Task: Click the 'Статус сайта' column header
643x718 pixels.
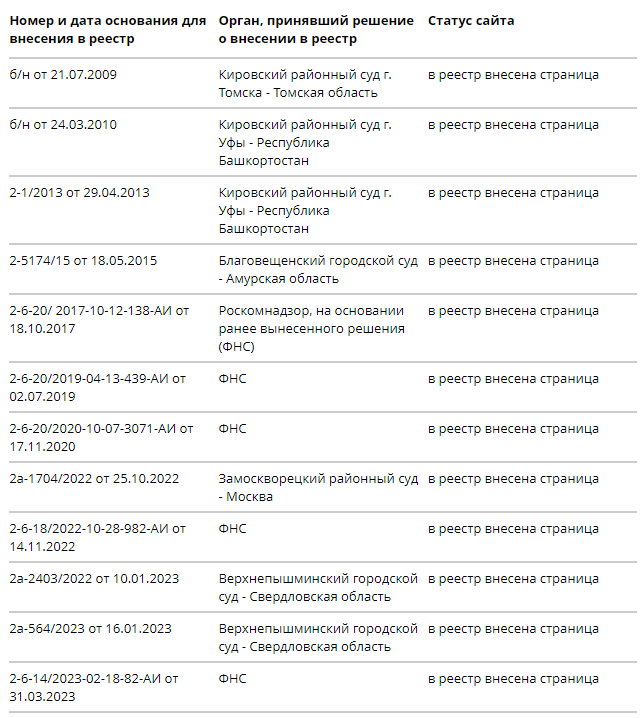Action: point(471,21)
